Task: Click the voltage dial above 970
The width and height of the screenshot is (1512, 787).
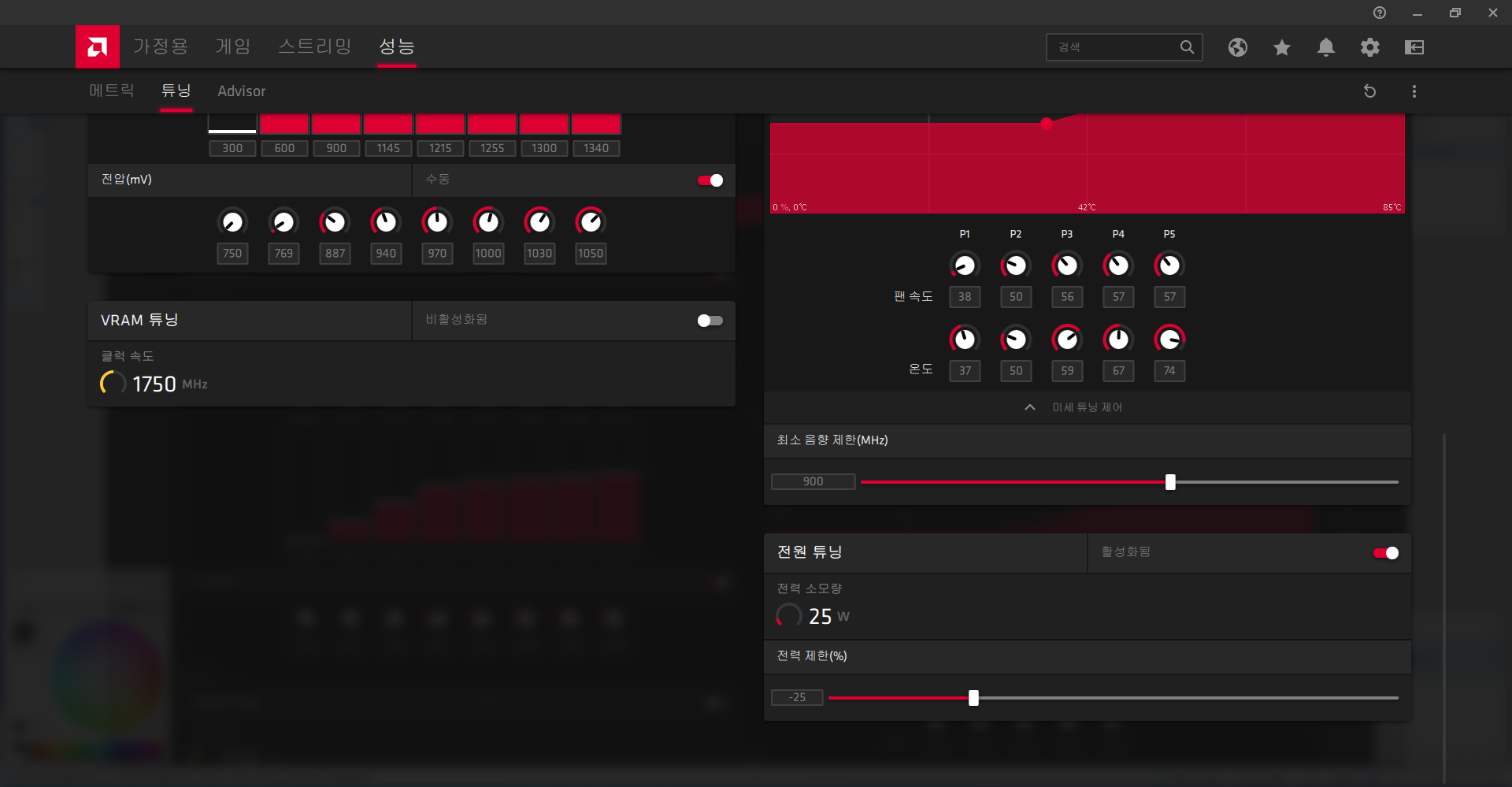Action: click(x=437, y=222)
